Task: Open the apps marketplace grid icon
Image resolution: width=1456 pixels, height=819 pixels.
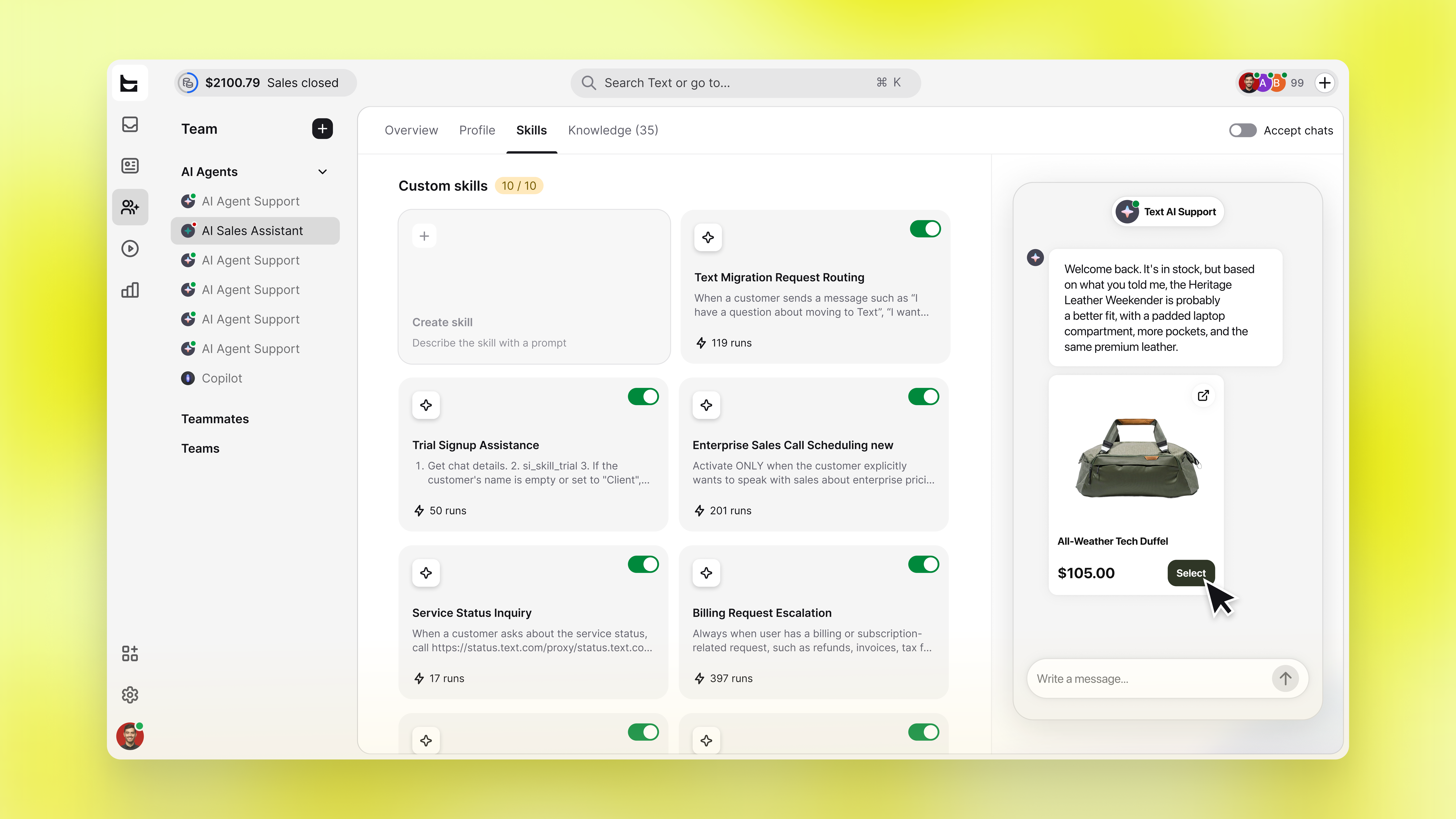Action: click(x=130, y=653)
